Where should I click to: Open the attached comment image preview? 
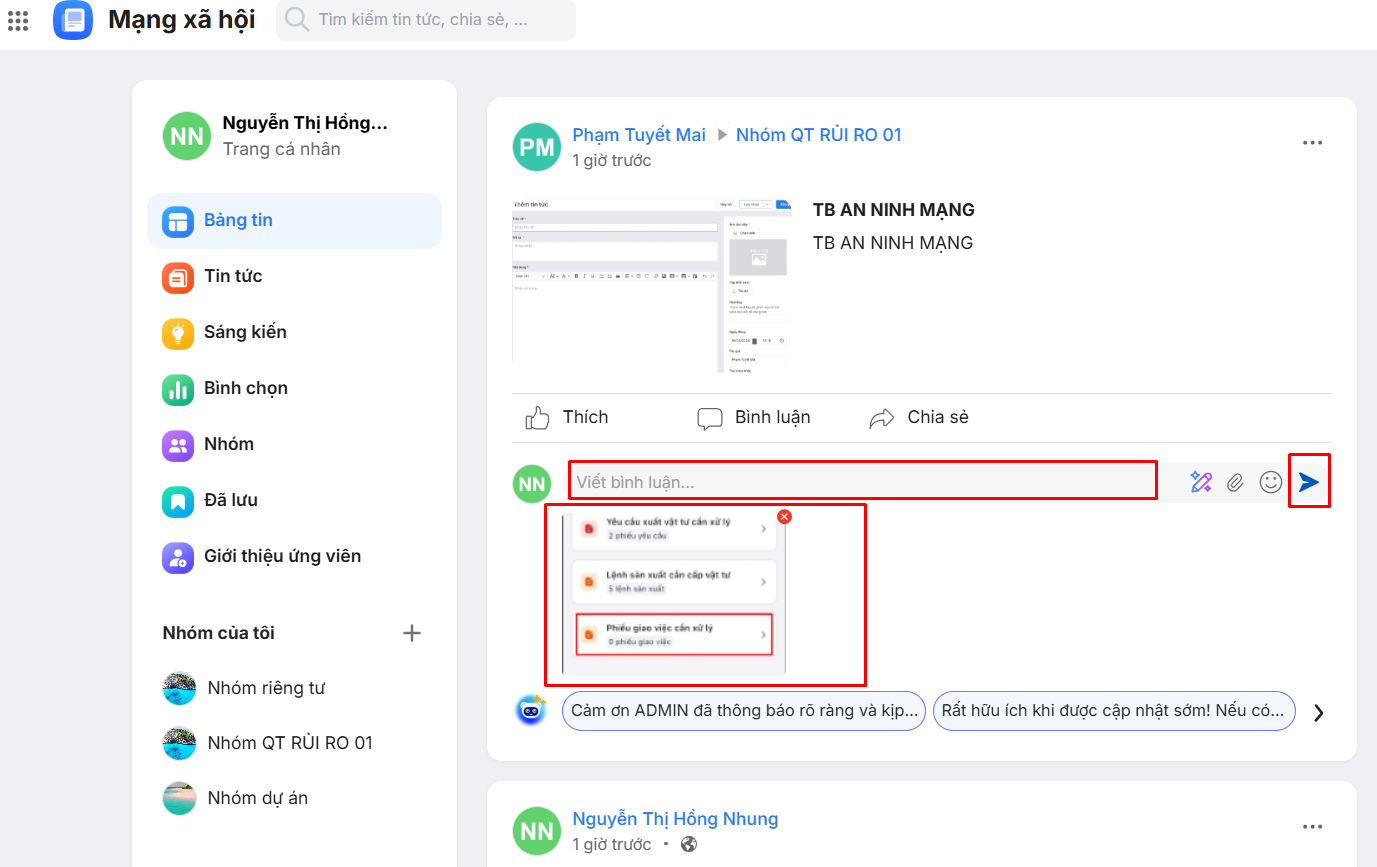pos(674,594)
